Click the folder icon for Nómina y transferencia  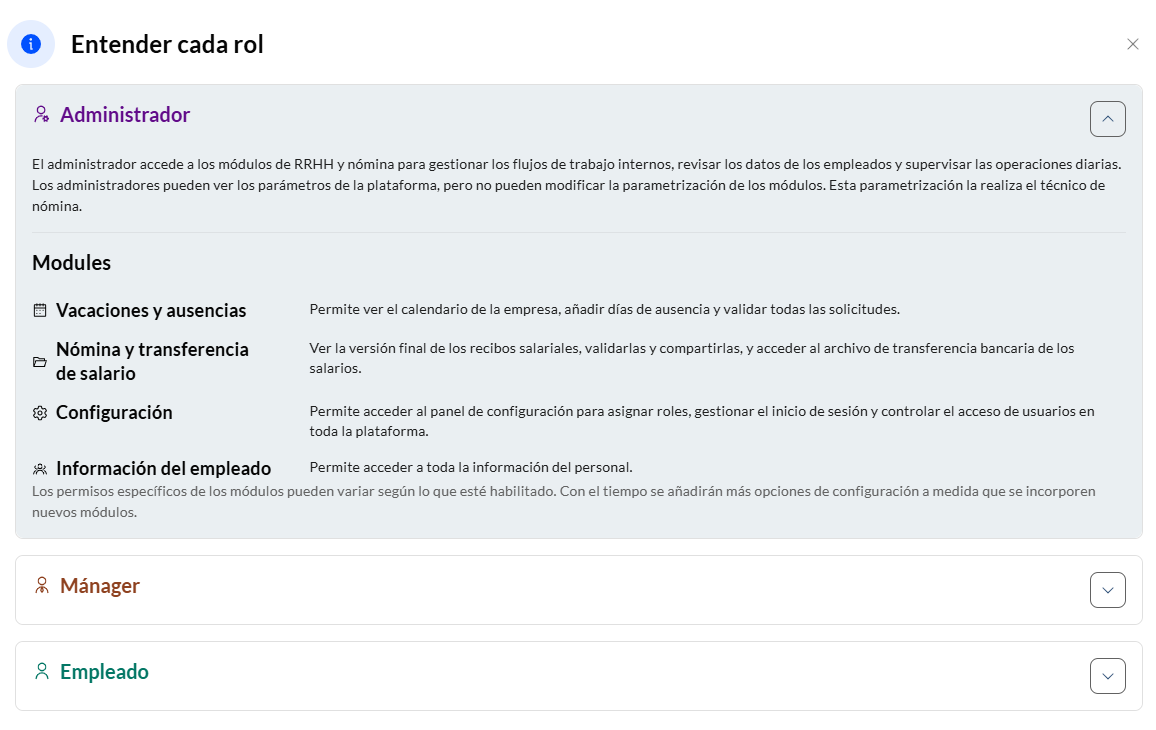pos(40,362)
